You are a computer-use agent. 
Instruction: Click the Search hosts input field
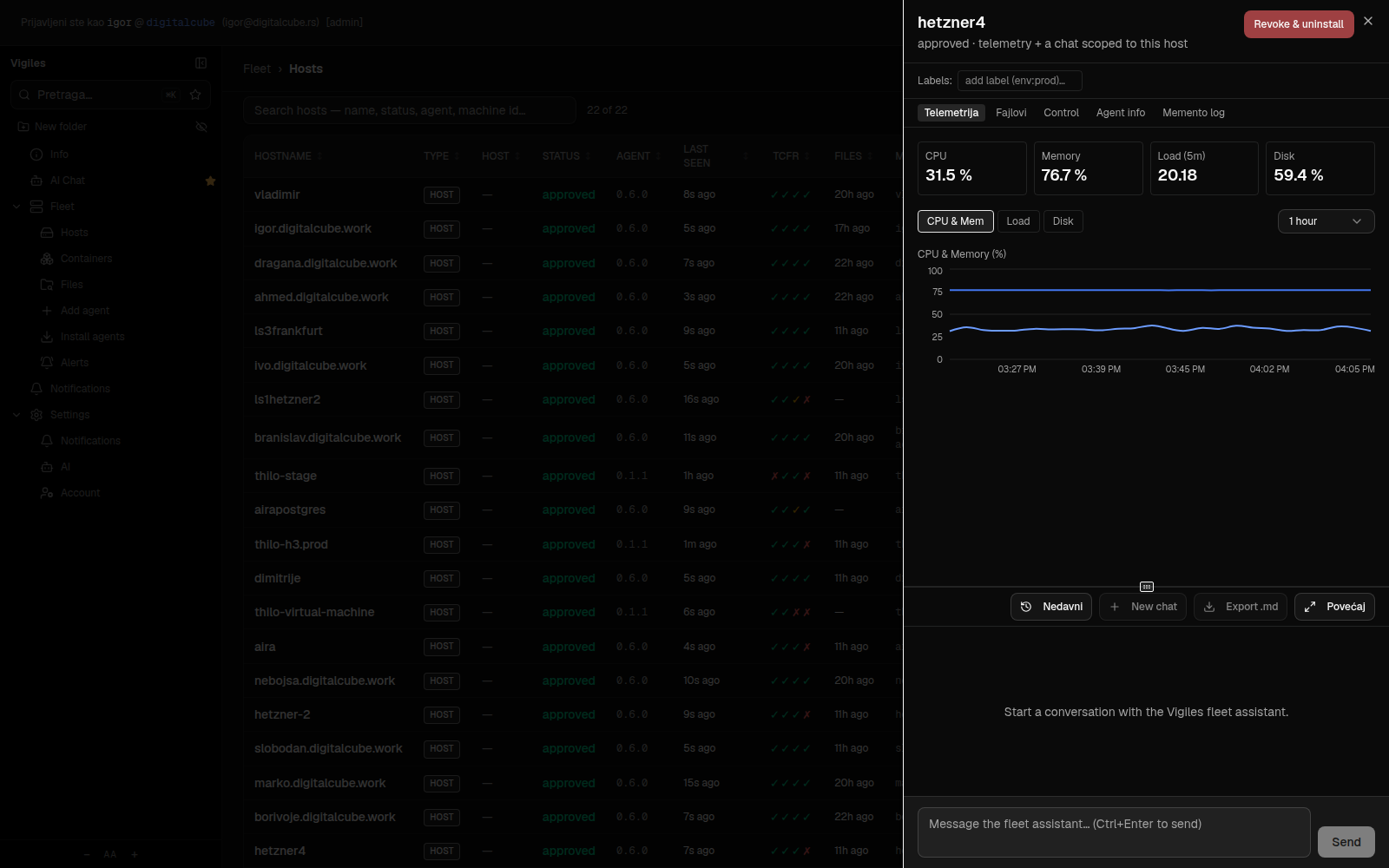[410, 110]
